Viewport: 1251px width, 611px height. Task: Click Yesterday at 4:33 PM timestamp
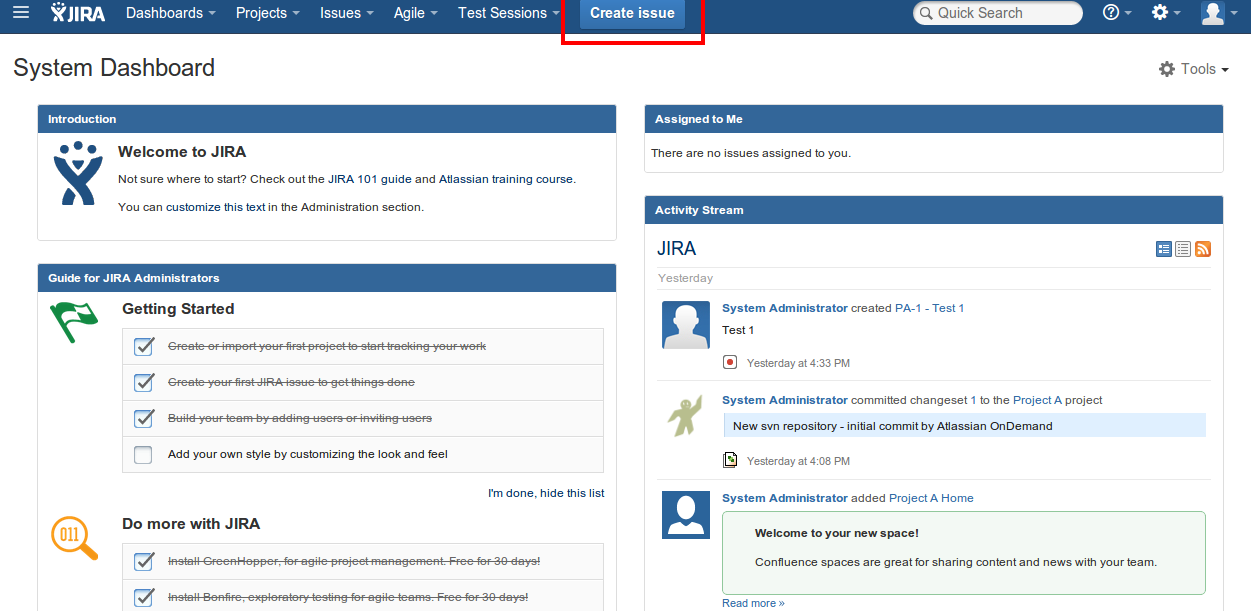(x=798, y=363)
